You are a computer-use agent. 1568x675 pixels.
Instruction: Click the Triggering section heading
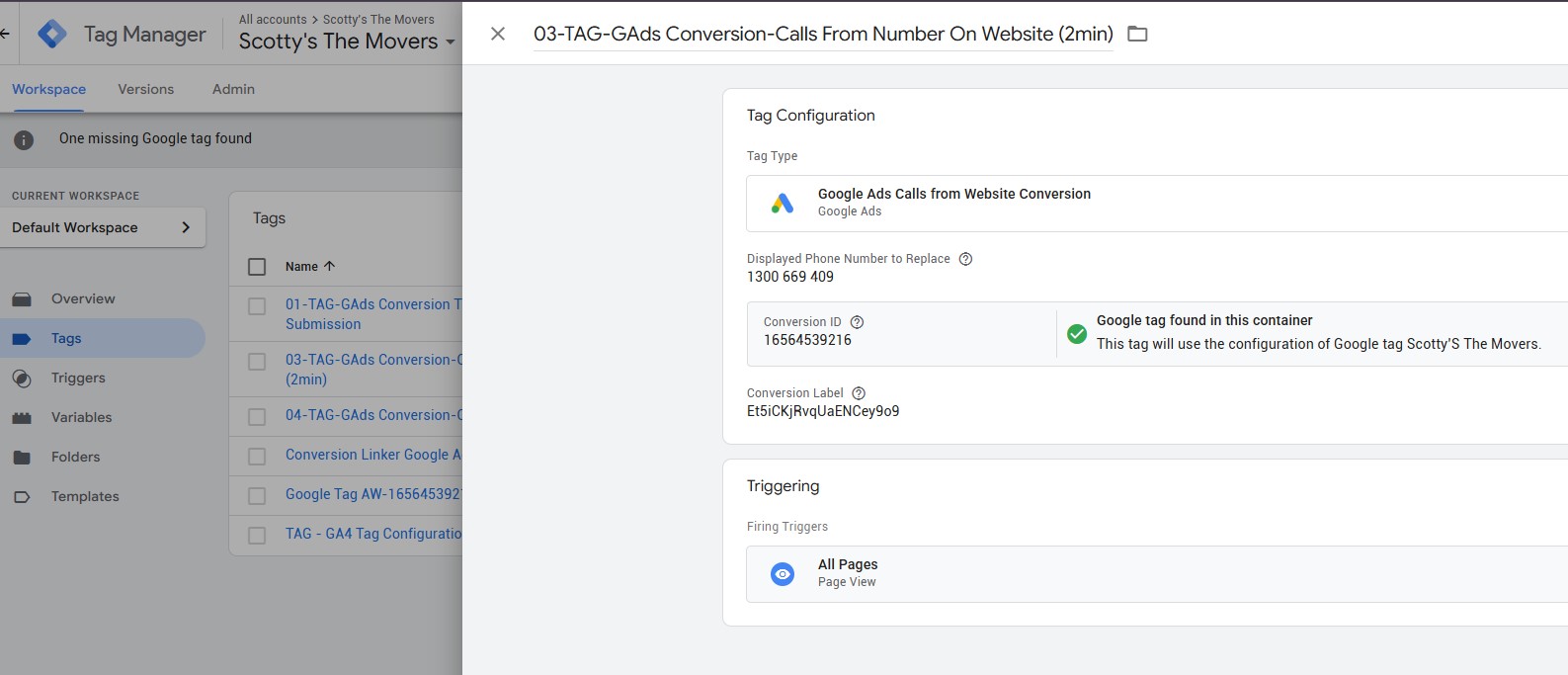click(784, 486)
